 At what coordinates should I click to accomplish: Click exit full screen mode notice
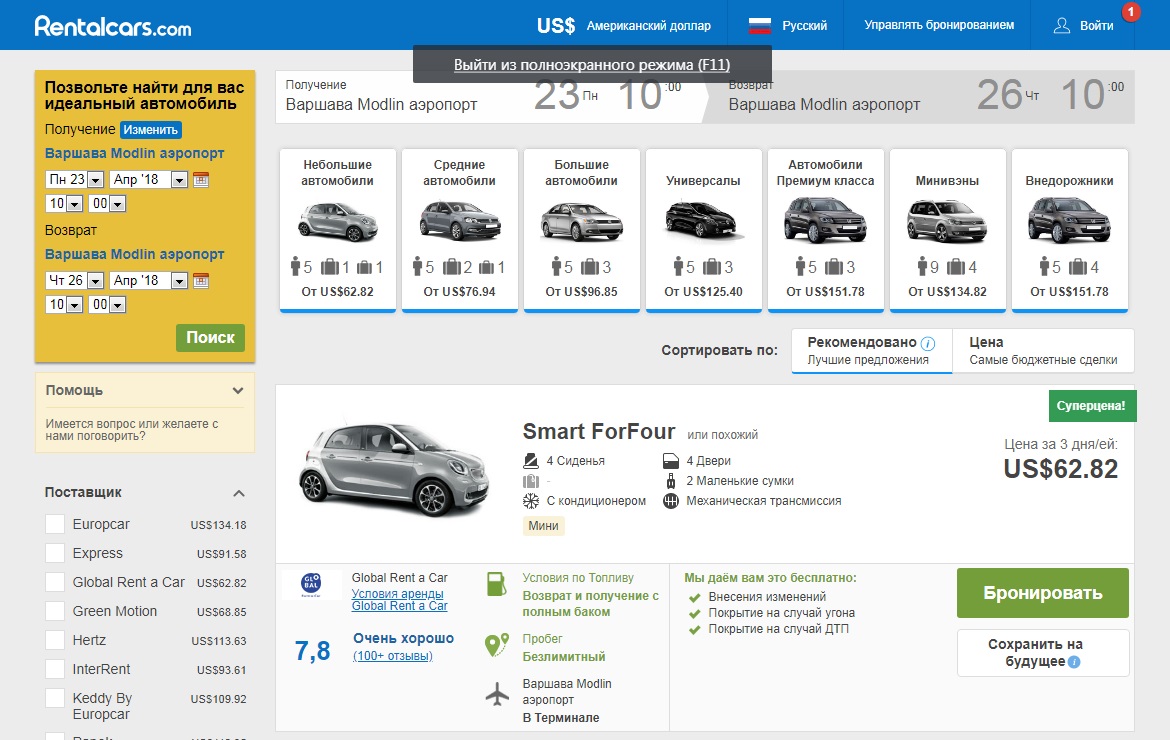pos(592,65)
